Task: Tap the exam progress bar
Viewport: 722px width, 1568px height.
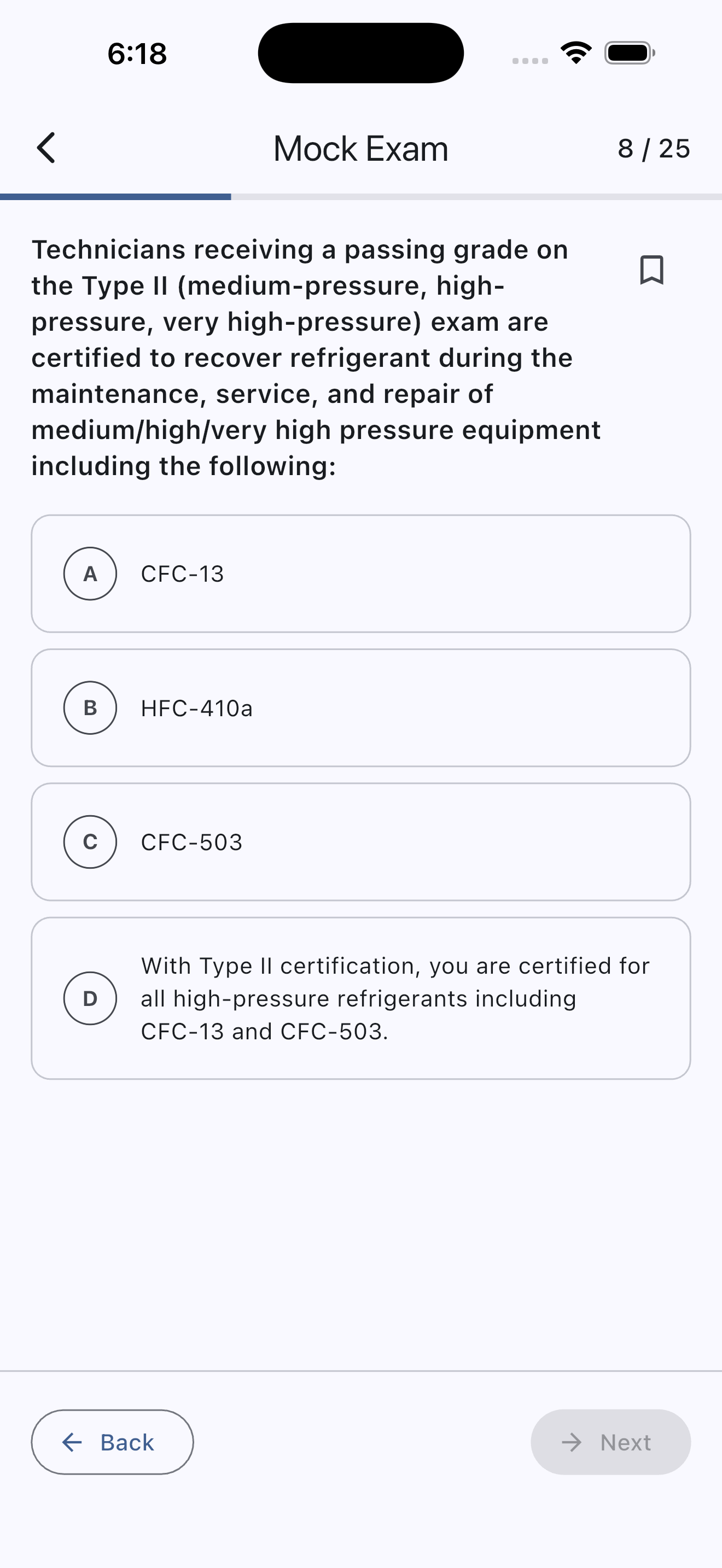Action: coord(360,197)
